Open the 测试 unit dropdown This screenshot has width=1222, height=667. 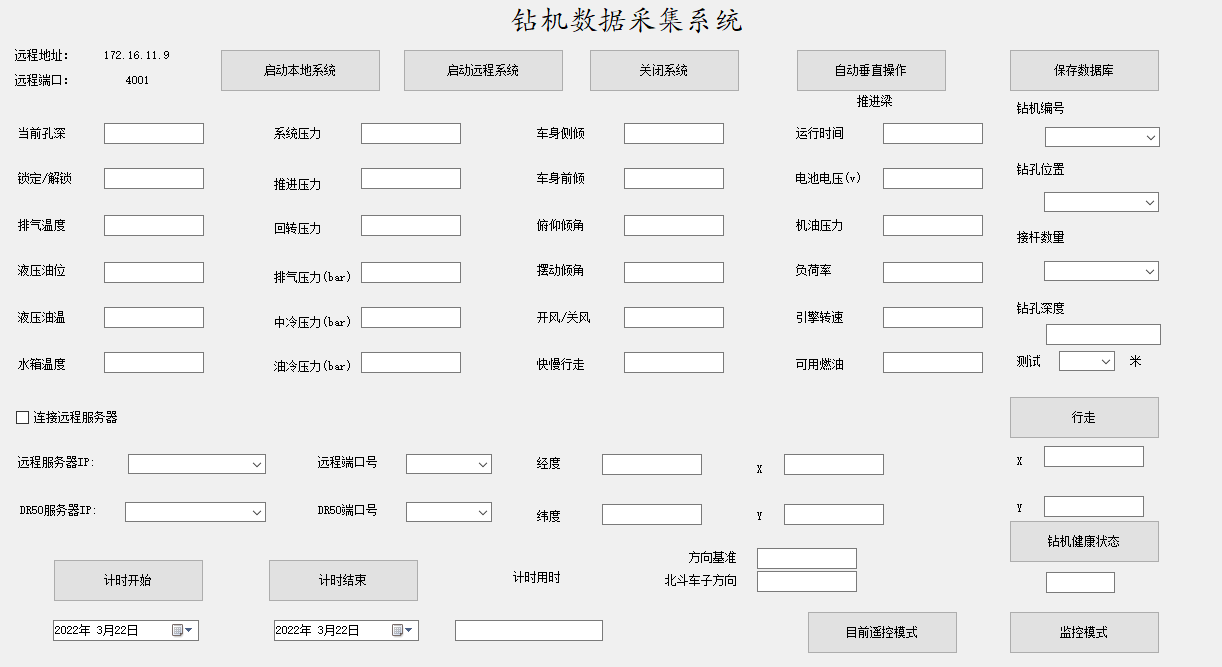(1105, 361)
